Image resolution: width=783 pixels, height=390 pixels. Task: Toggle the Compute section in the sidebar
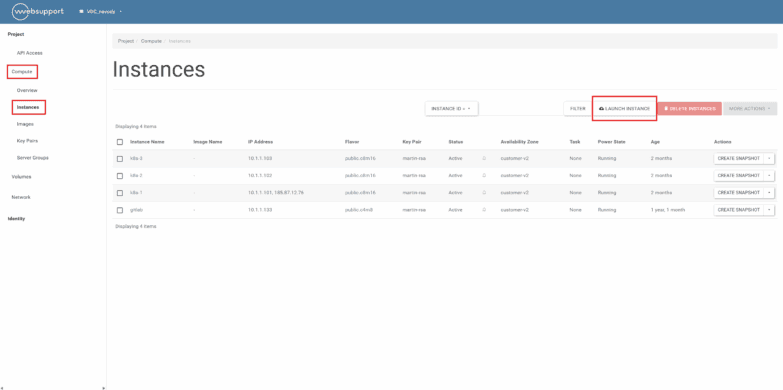point(22,72)
